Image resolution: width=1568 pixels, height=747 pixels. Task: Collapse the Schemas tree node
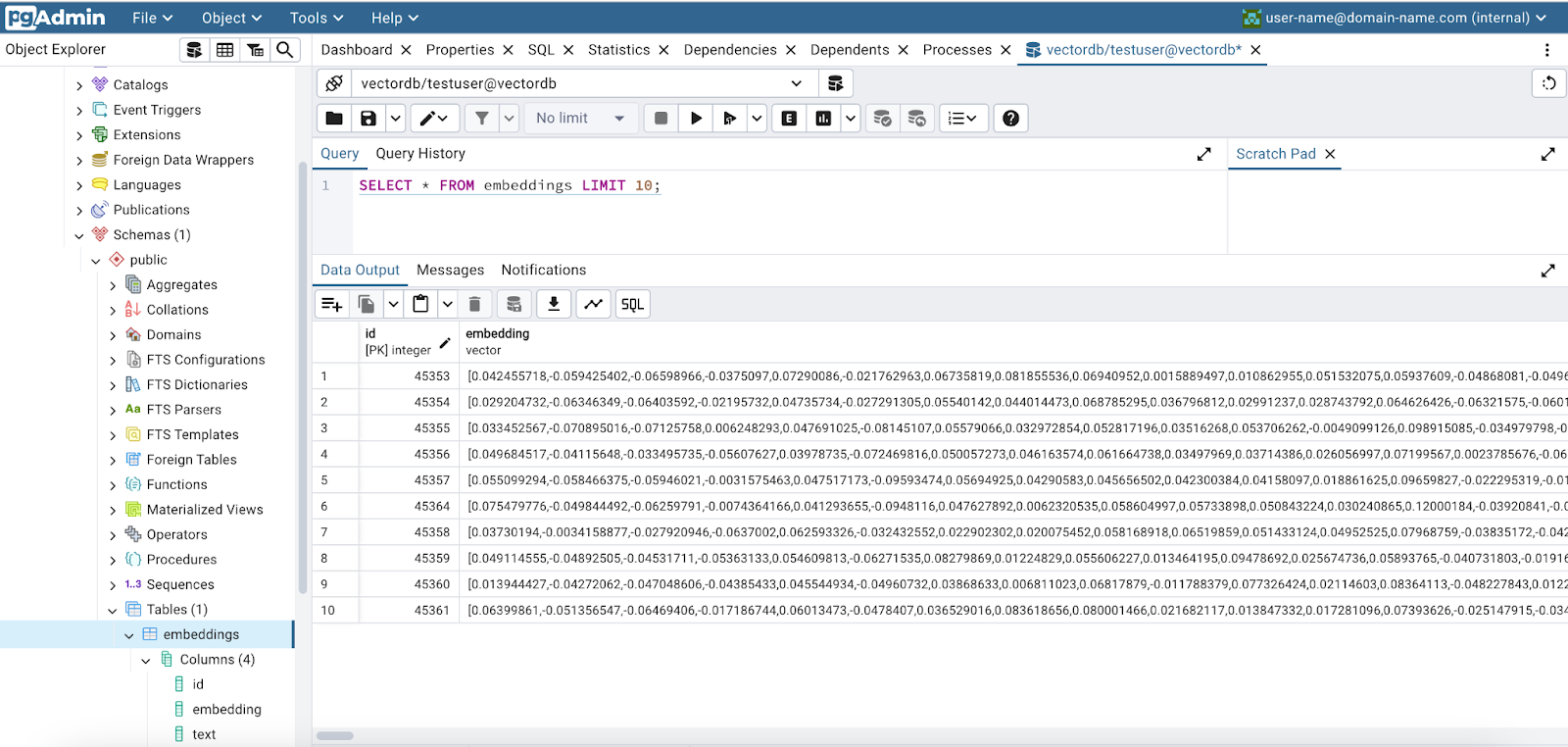point(79,235)
